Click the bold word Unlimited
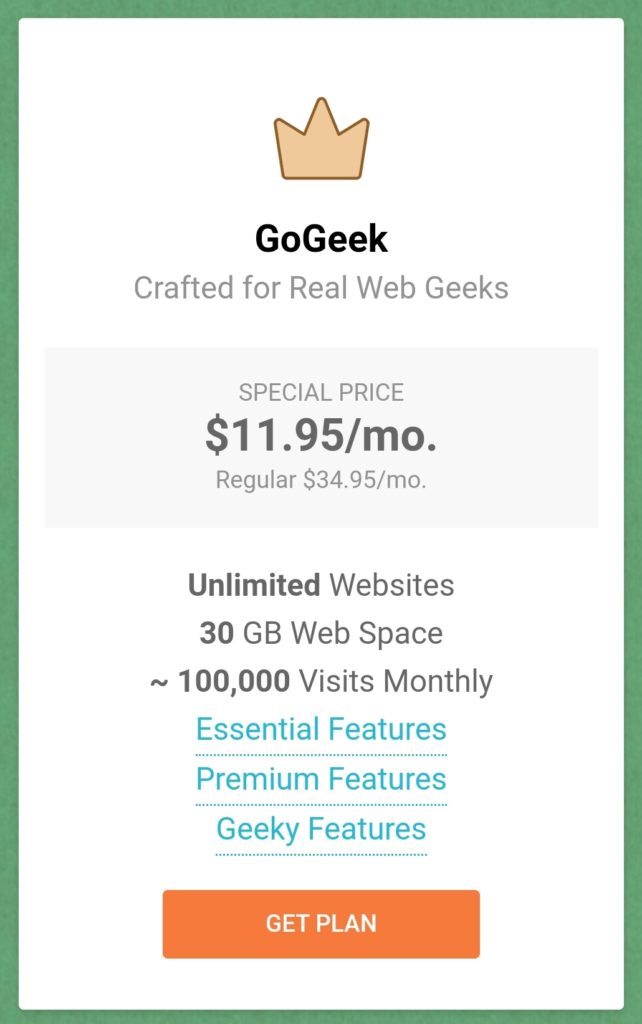This screenshot has height=1024, width=642. tap(254, 585)
